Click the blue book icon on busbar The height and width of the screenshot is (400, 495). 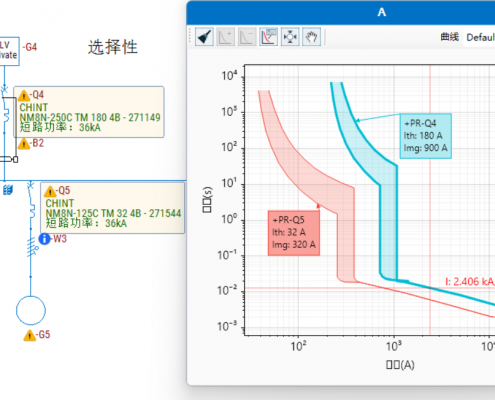point(8,190)
